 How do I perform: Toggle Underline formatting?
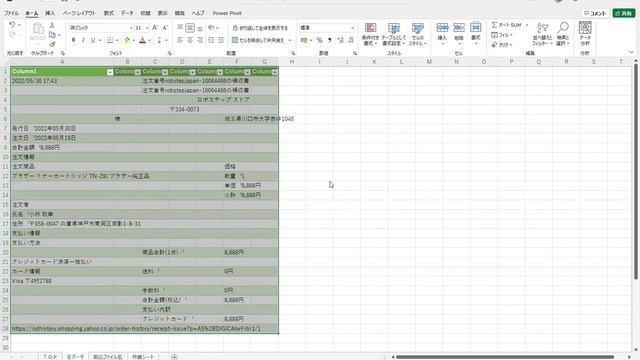(x=93, y=40)
